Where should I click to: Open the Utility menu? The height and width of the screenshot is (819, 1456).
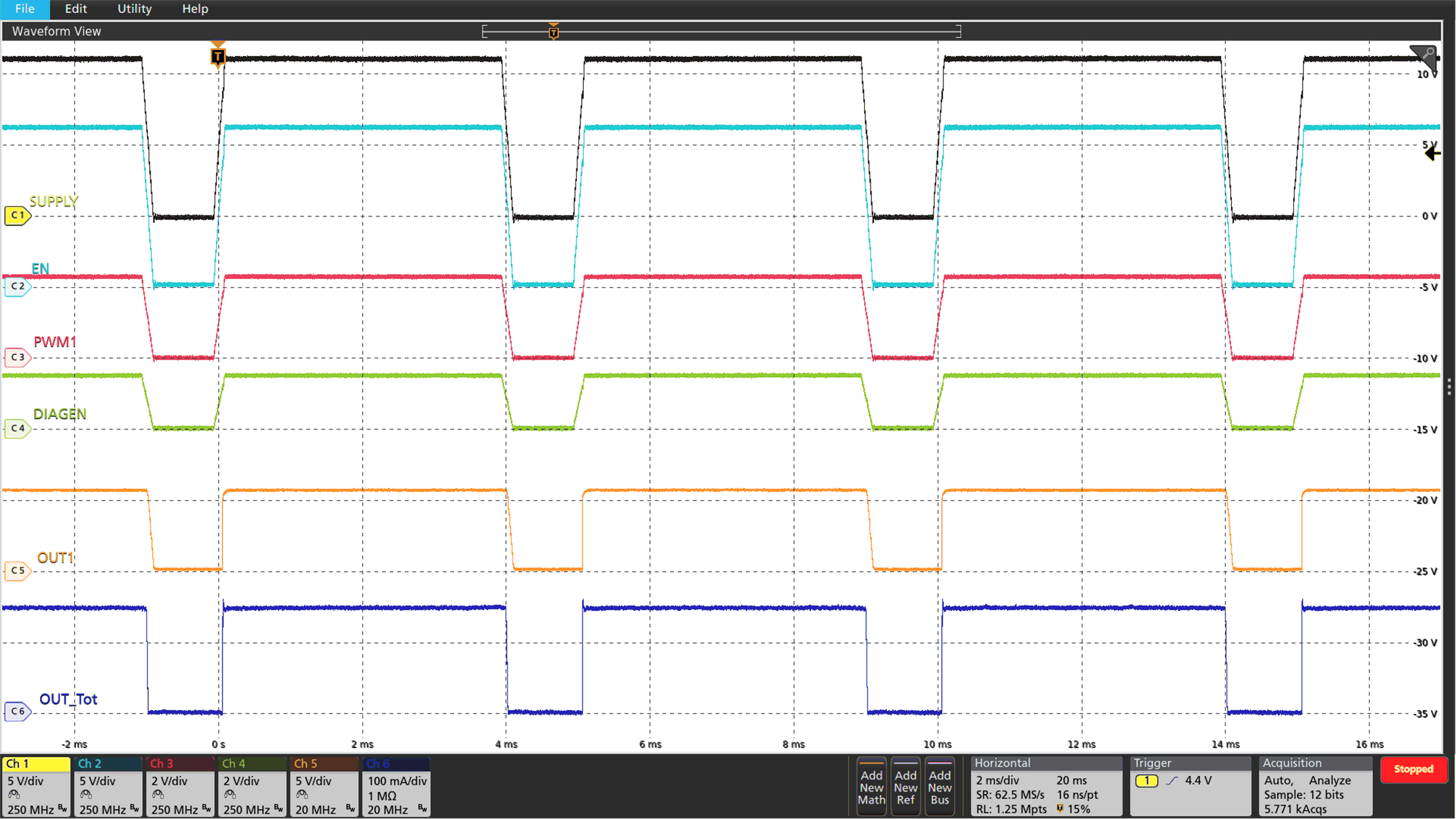pos(134,9)
